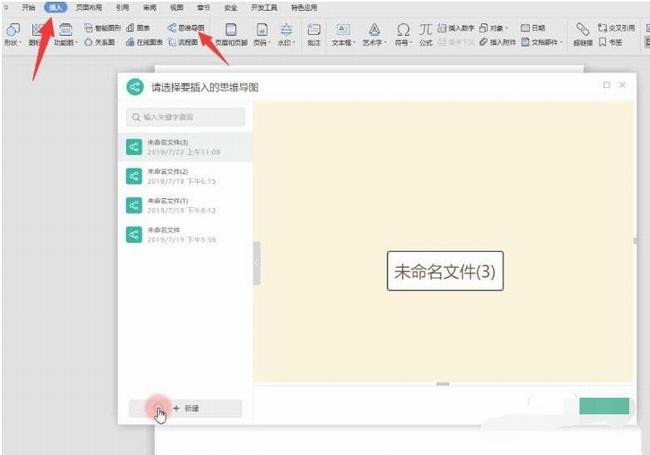Open the 流程图 flowchart tool

pyautogui.click(x=183, y=43)
